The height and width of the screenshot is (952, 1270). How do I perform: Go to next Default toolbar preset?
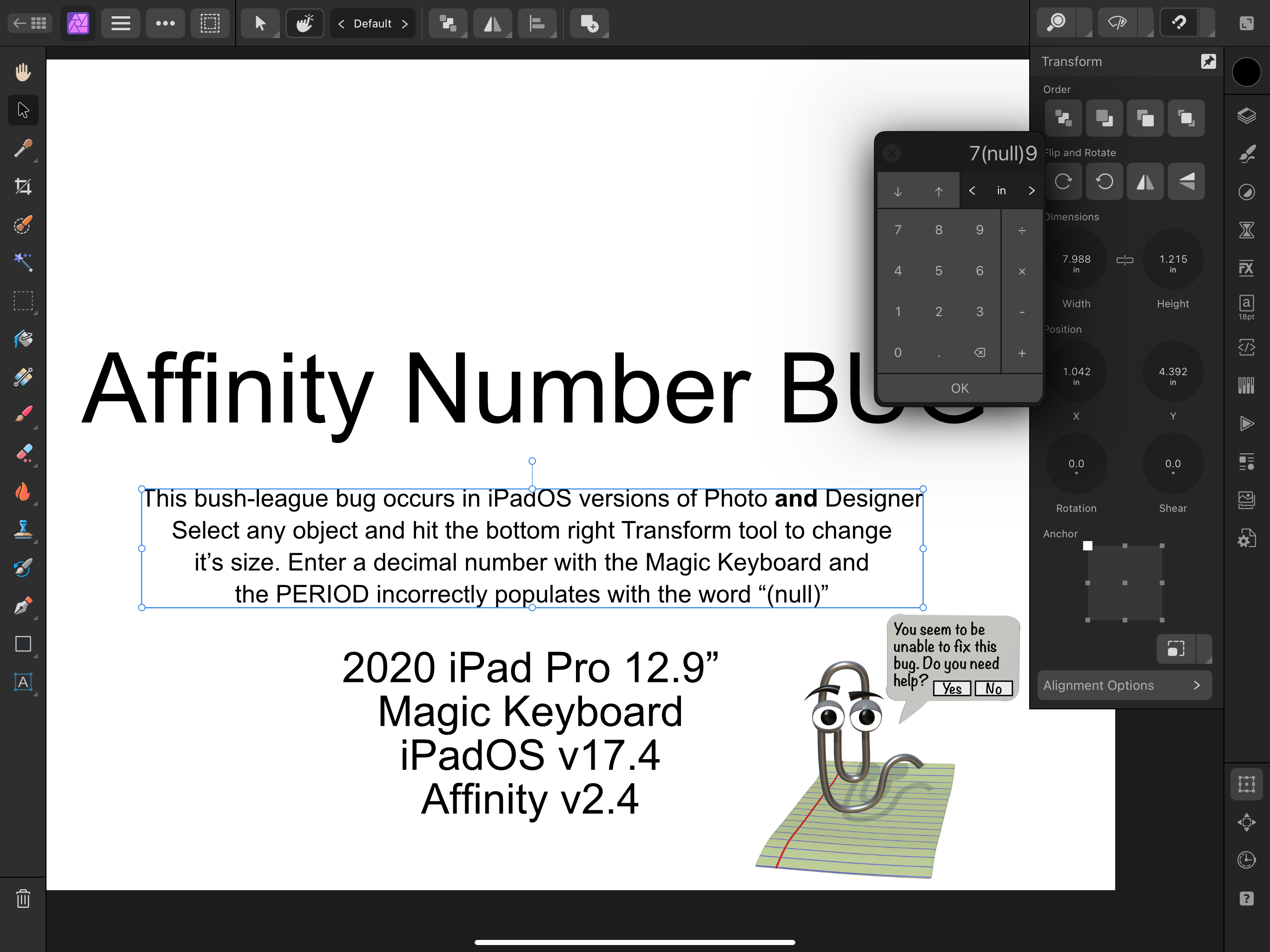point(405,24)
